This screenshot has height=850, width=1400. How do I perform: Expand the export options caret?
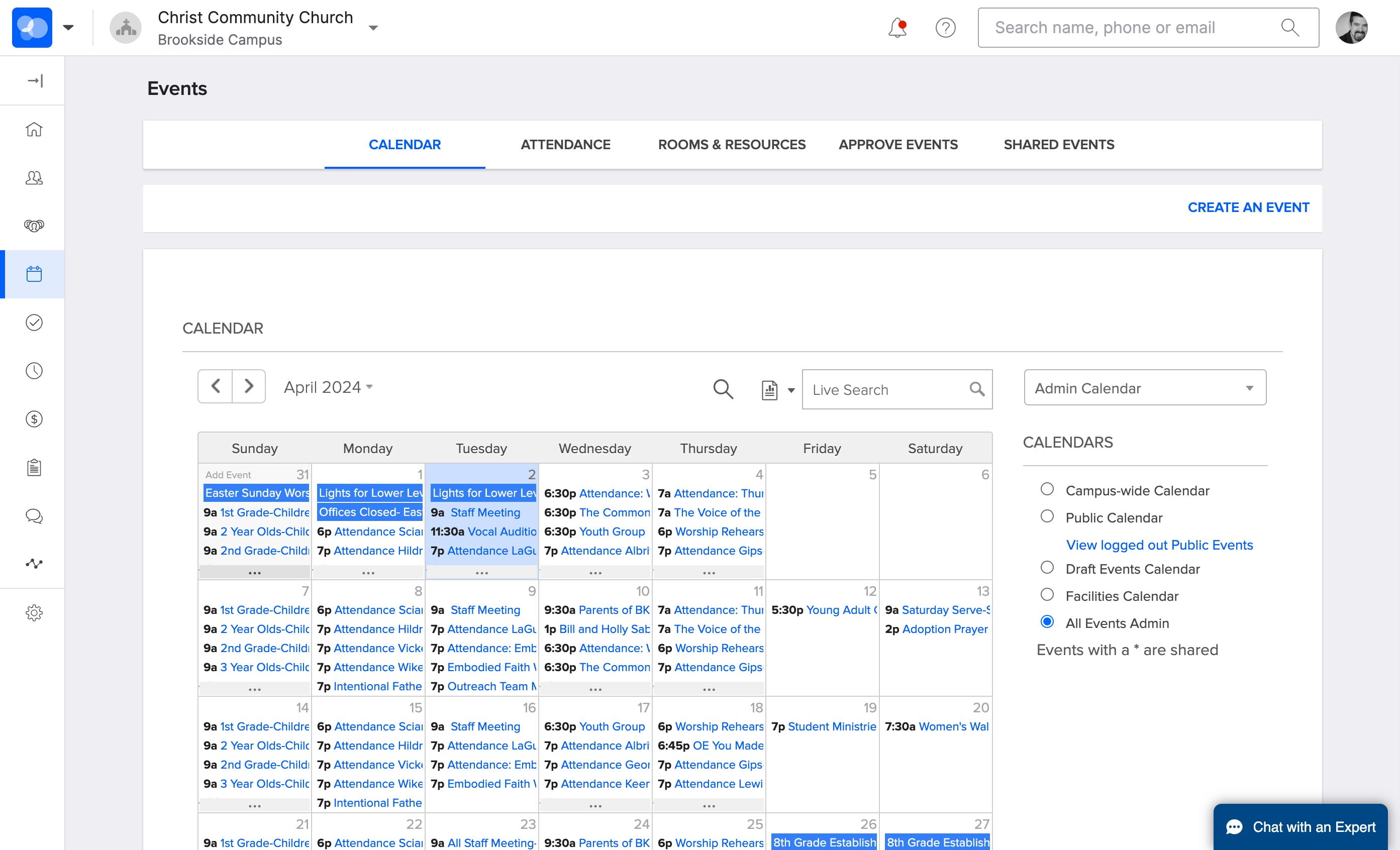[x=791, y=390]
